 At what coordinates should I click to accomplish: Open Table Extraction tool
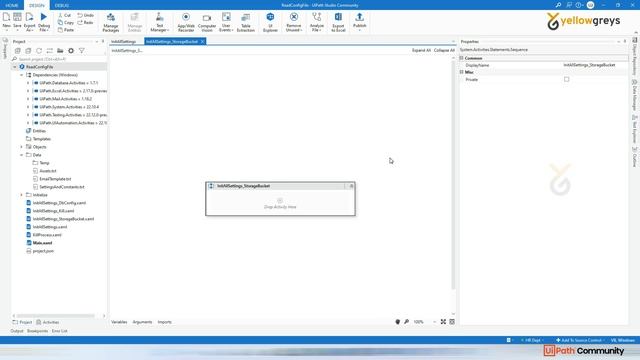click(246, 22)
